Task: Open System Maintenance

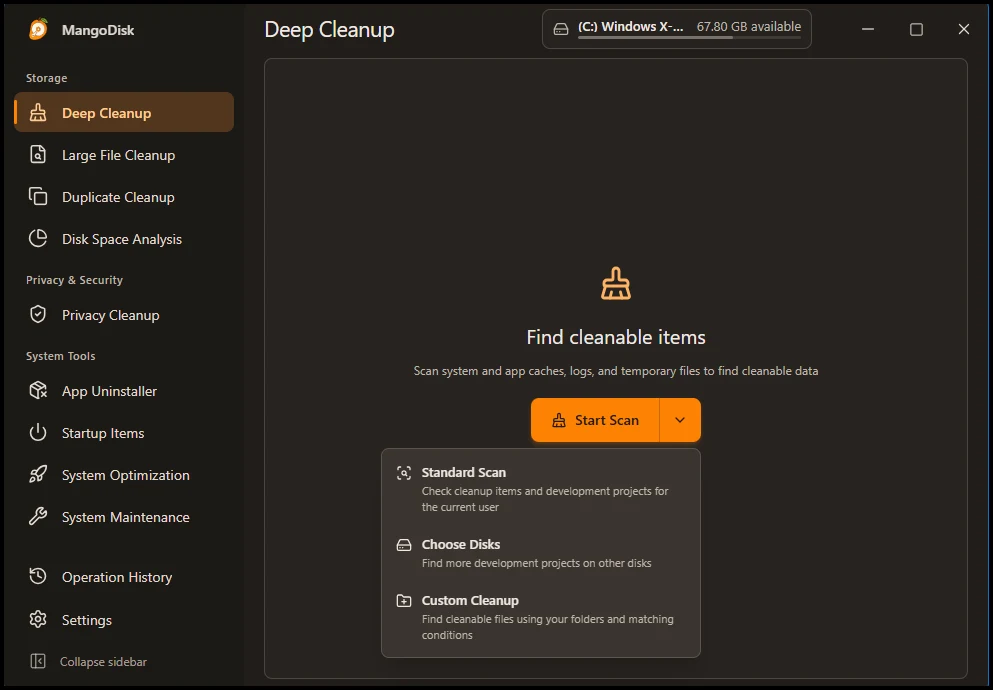Action: pos(125,517)
